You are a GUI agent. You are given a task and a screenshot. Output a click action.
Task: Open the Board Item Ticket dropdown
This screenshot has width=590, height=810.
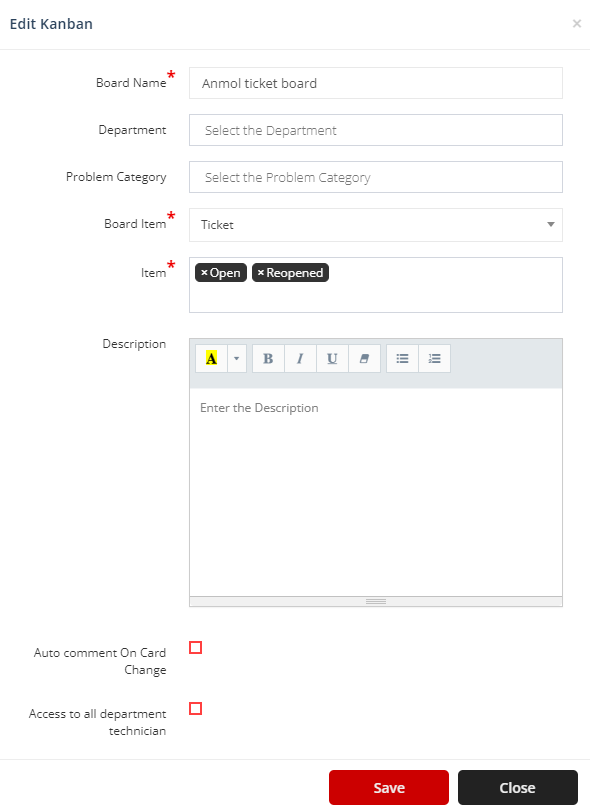pyautogui.click(x=376, y=225)
